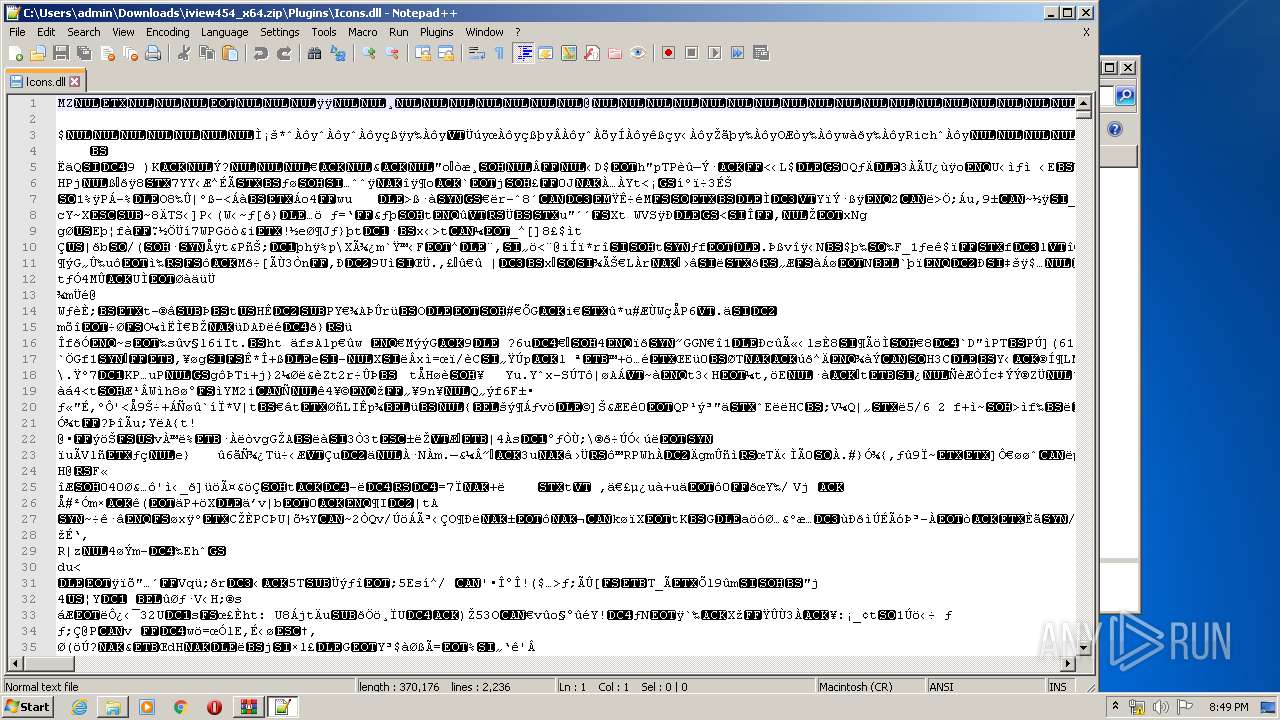1280x720 pixels.
Task: Open Chrome from the taskbar
Action: pos(180,707)
